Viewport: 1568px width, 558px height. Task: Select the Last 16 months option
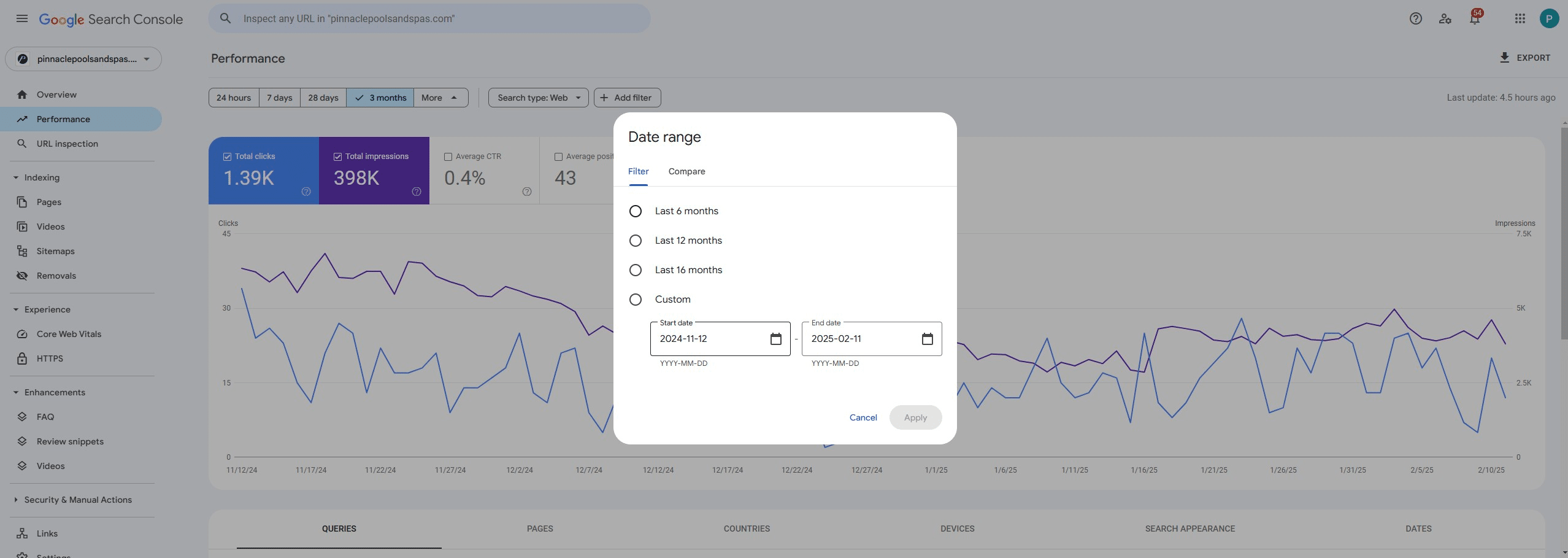pyautogui.click(x=636, y=270)
